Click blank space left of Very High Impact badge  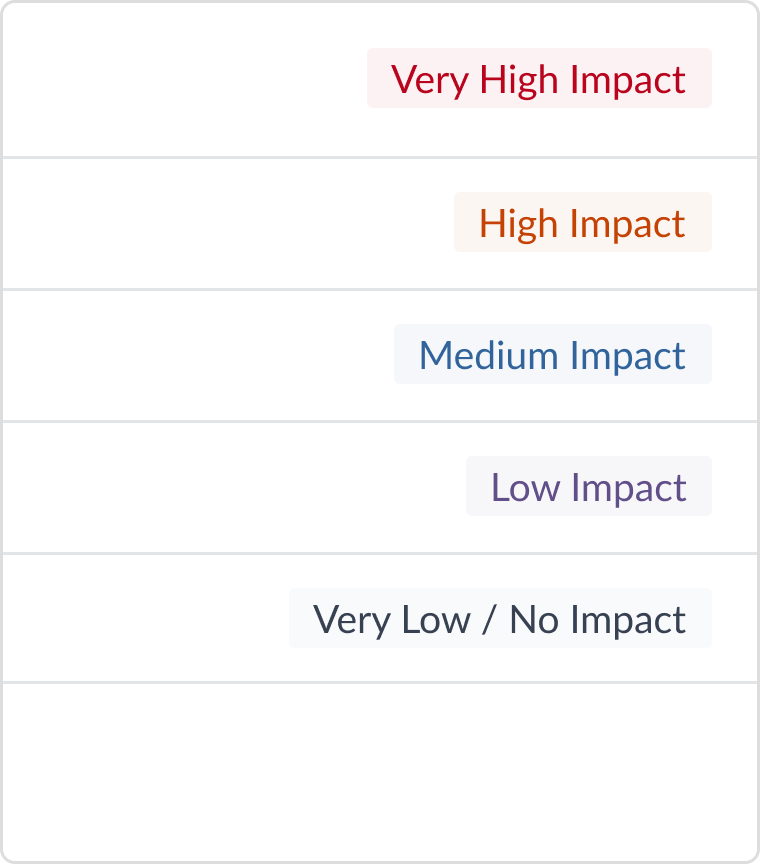[180, 80]
